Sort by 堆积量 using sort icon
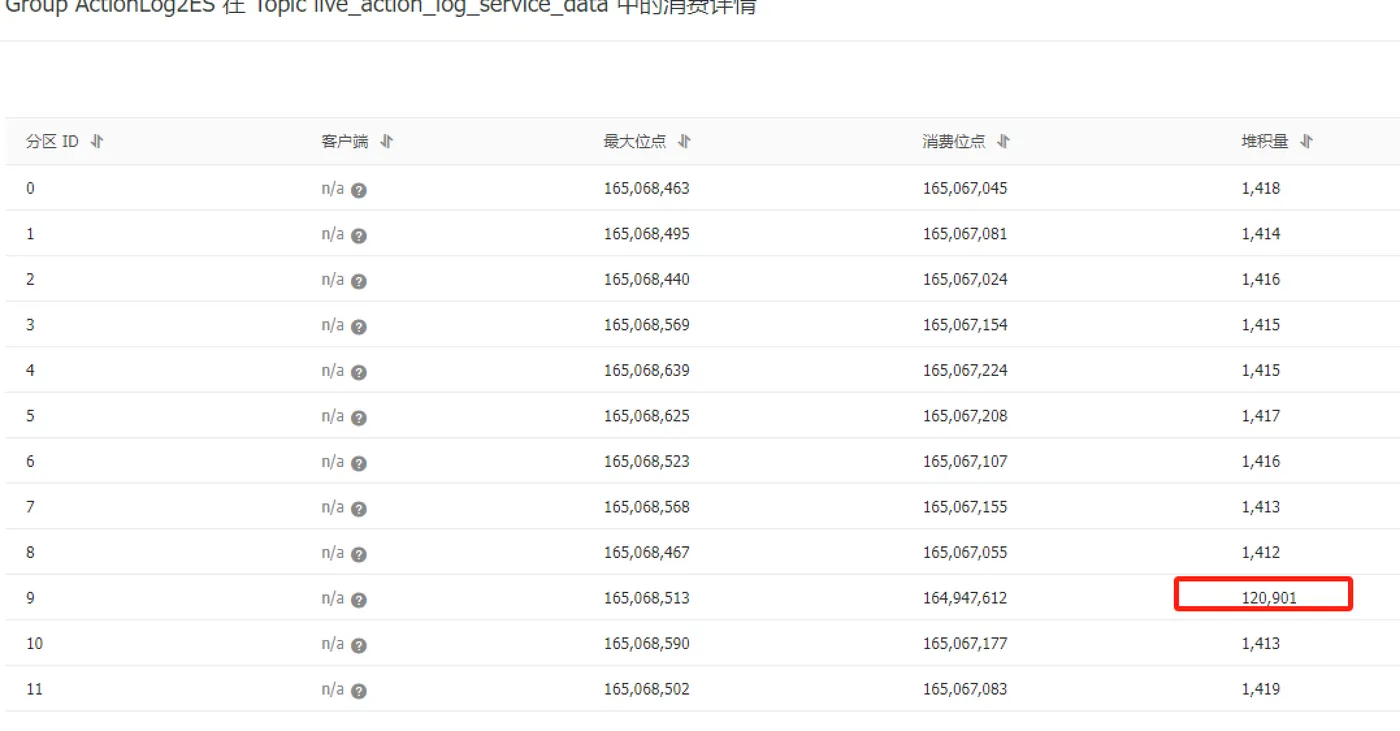Image resolution: width=1400 pixels, height=731 pixels. (x=1306, y=142)
